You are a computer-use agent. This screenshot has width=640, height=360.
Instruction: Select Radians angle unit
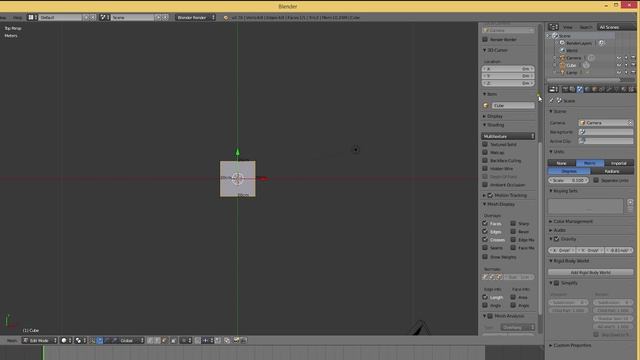pyautogui.click(x=612, y=171)
